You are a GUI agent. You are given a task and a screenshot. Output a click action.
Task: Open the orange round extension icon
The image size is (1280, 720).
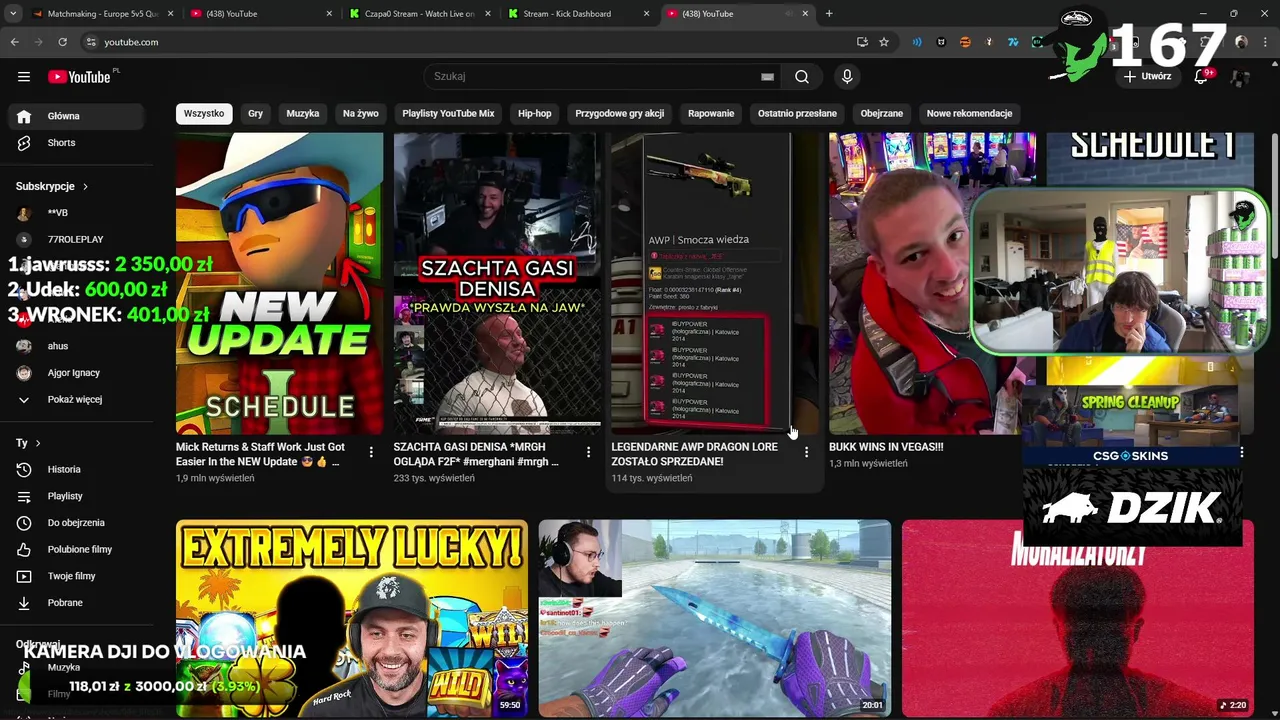(965, 42)
